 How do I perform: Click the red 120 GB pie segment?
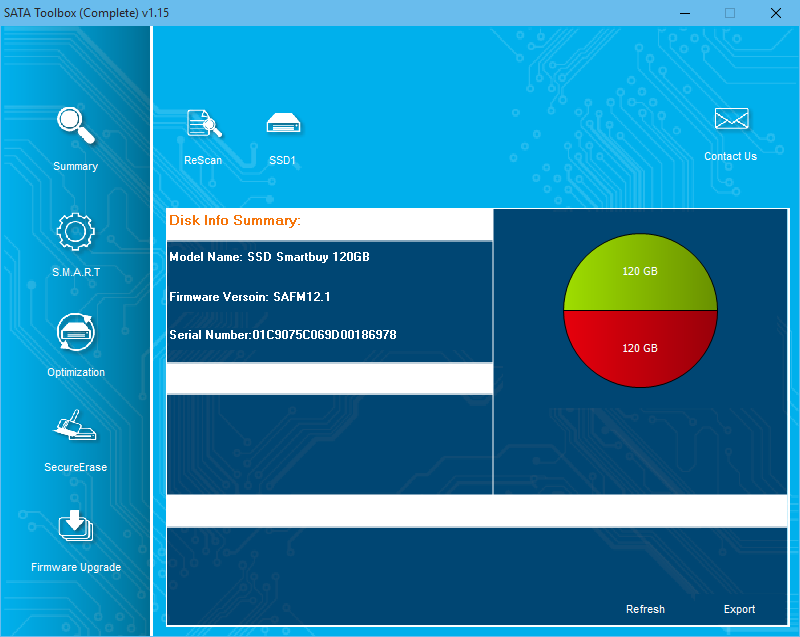640,348
